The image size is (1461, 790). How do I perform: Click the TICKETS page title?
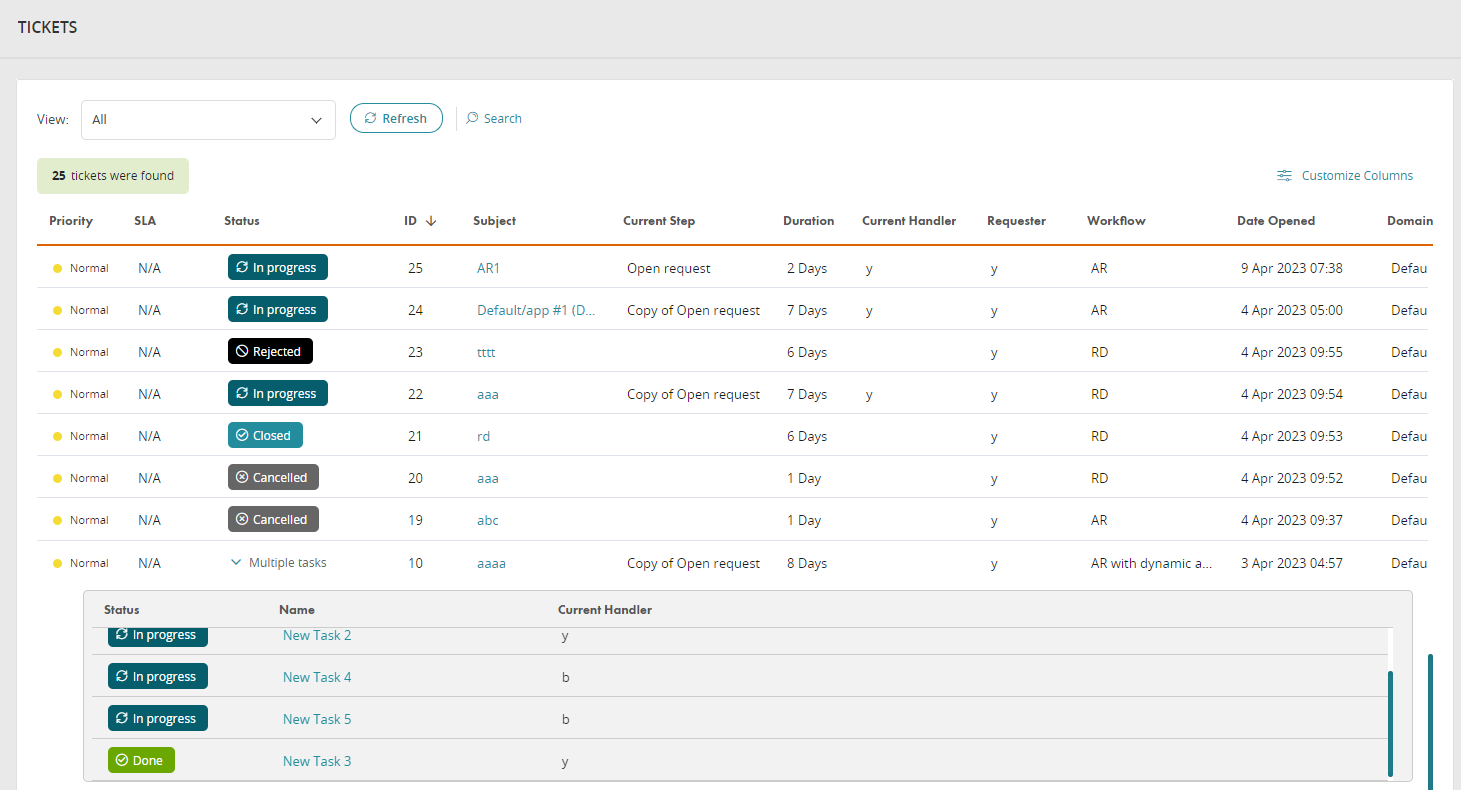pyautogui.click(x=48, y=27)
